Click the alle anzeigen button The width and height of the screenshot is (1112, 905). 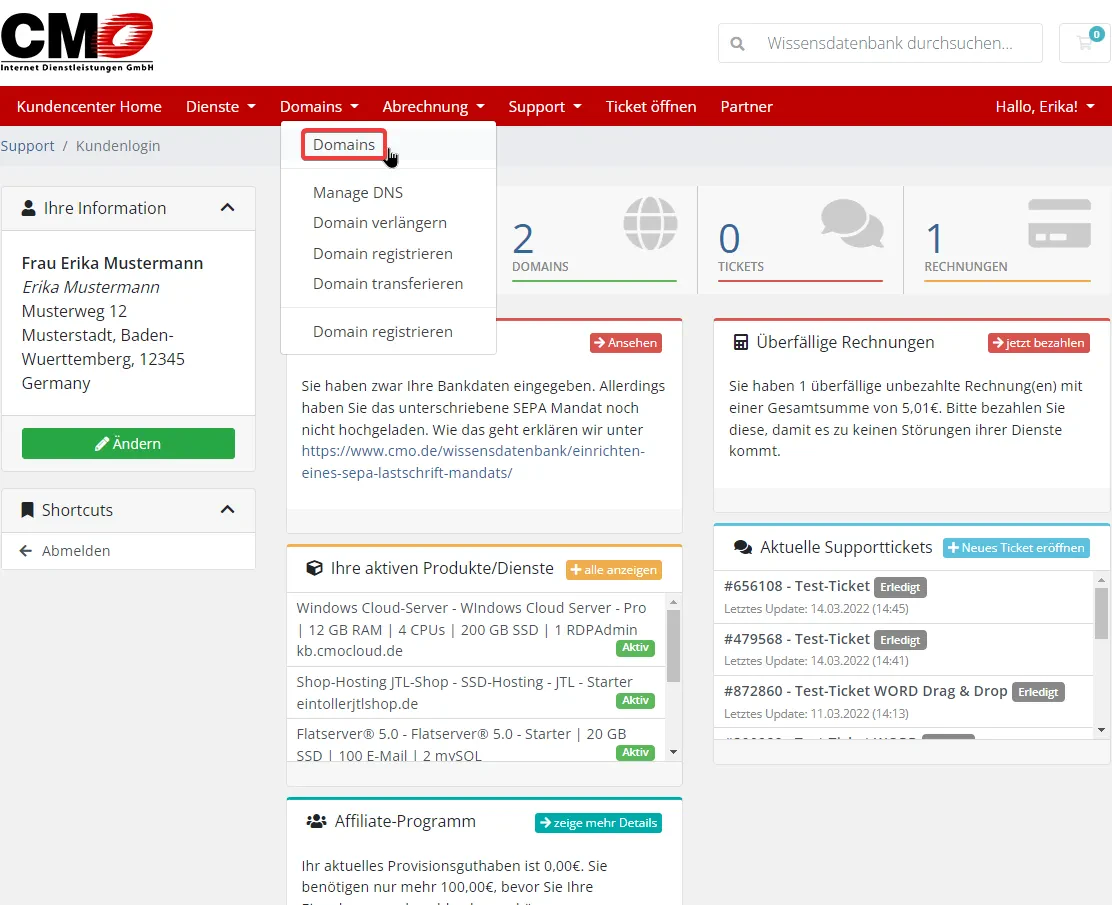tap(613, 570)
